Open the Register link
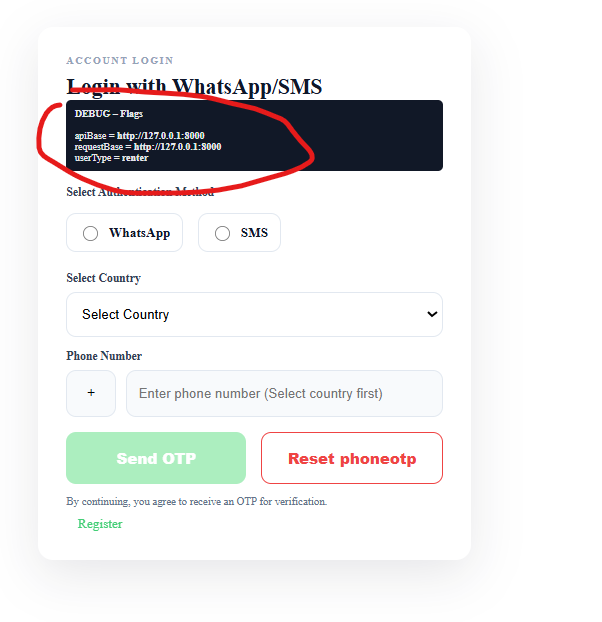The height and width of the screenshot is (622, 602). (100, 524)
